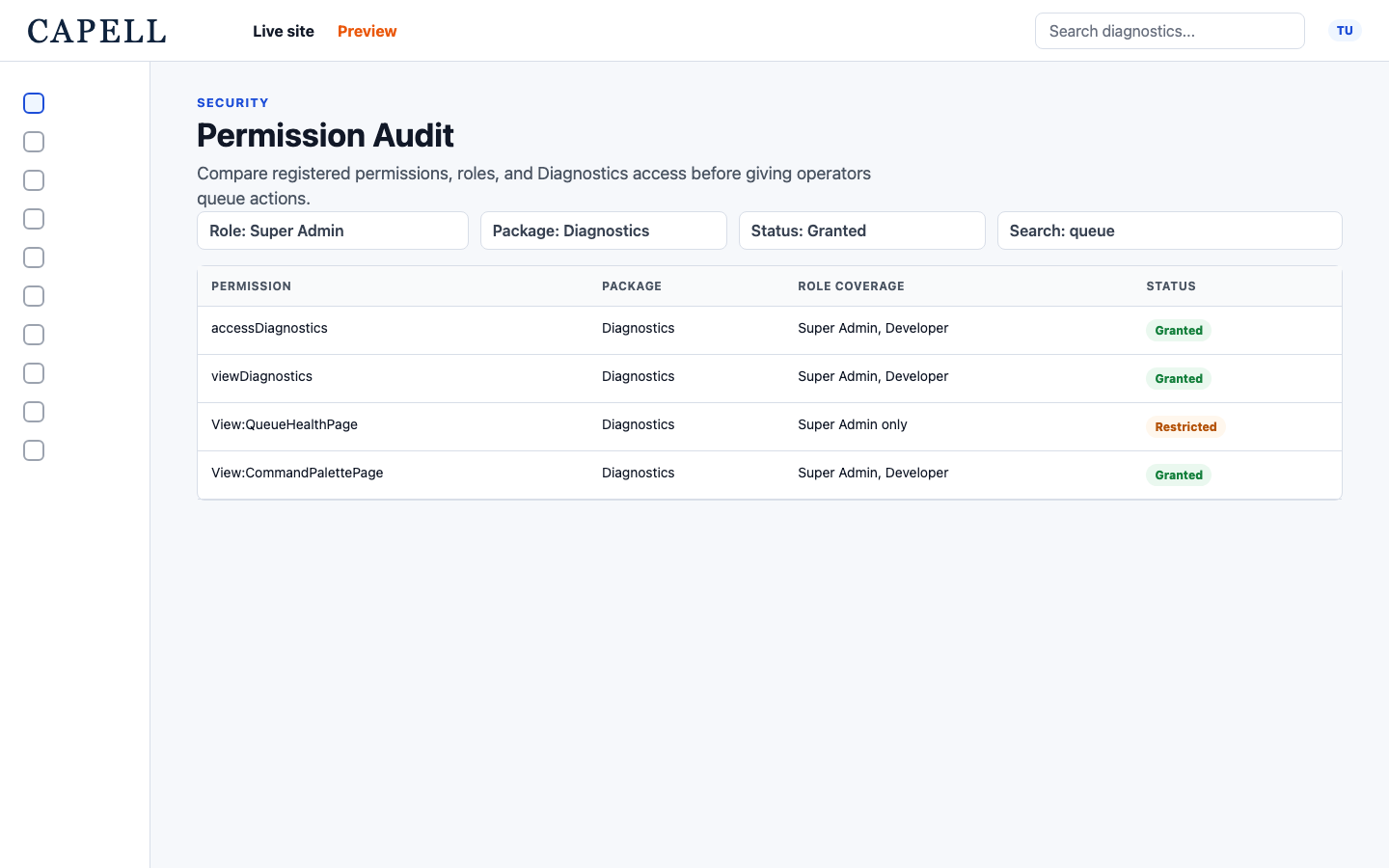The image size is (1389, 868).
Task: Open the Package: Diagnostics filter
Action: 604,231
